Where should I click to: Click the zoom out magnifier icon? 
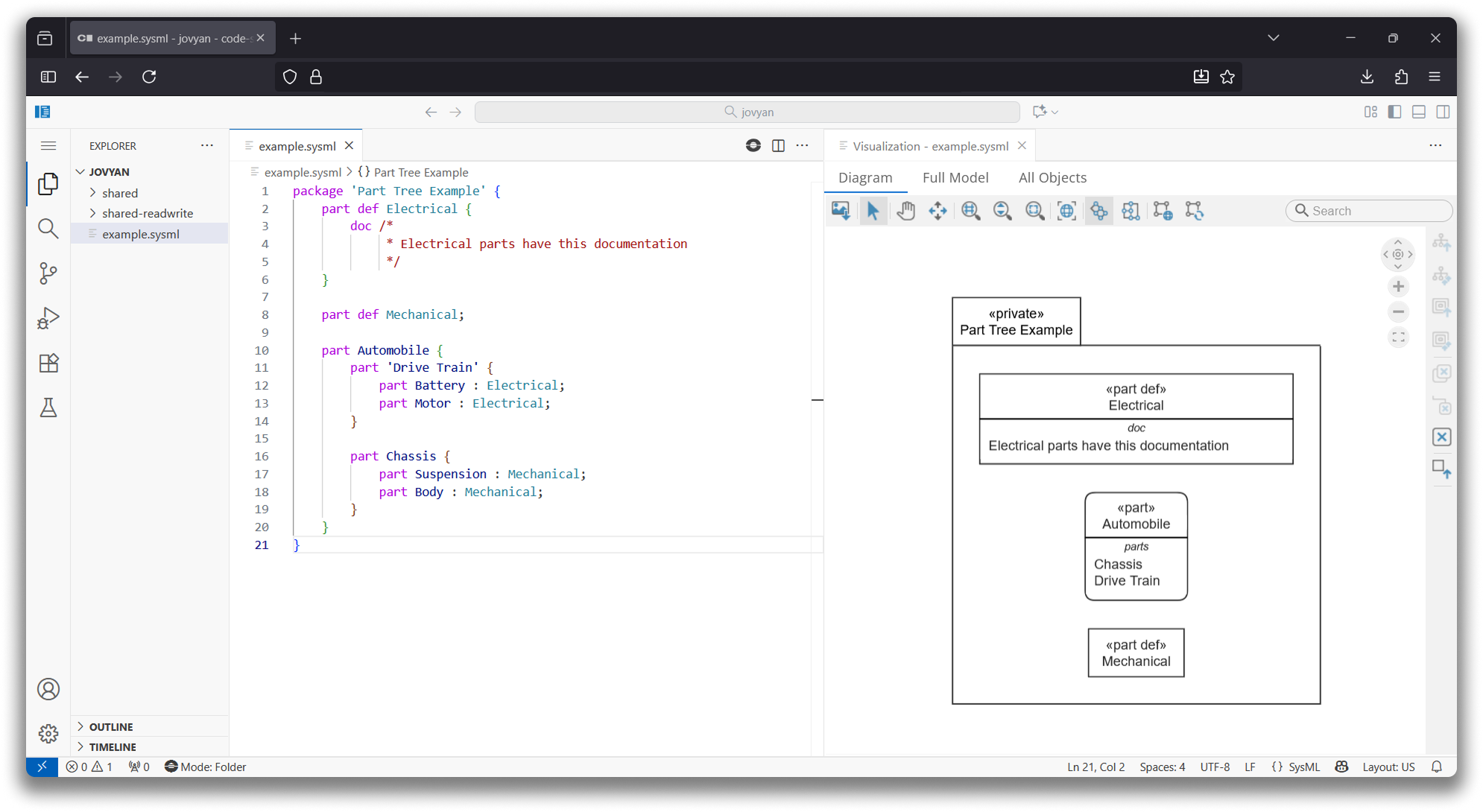[1002, 211]
